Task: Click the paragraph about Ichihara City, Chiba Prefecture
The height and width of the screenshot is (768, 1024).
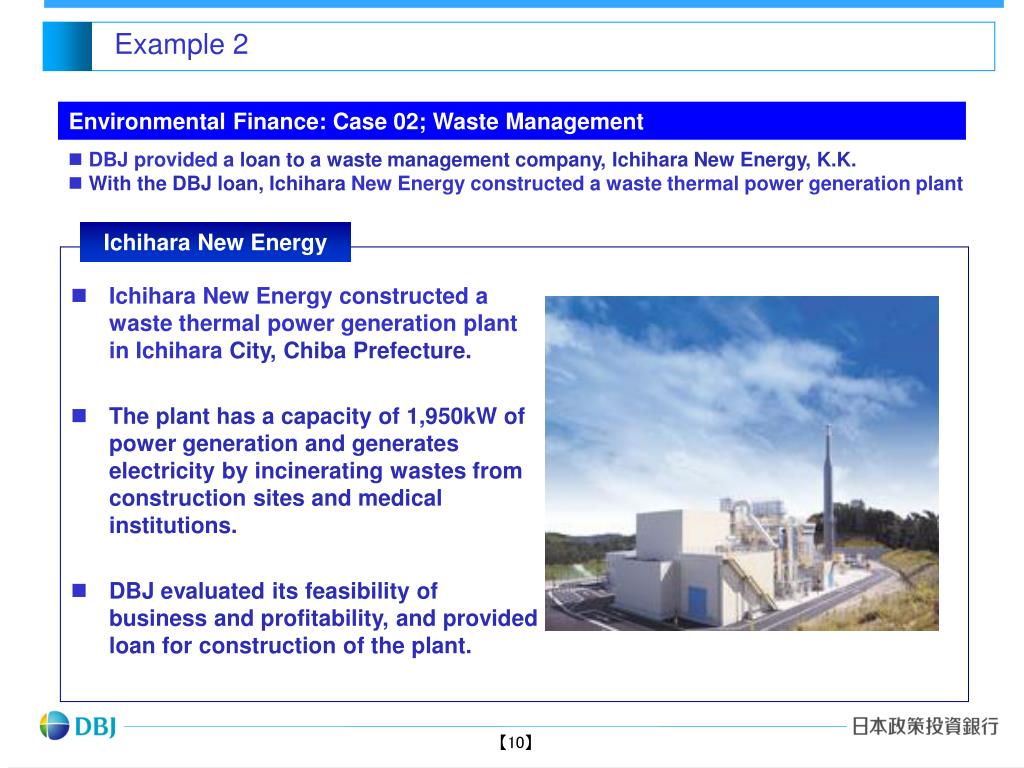Action: (313, 323)
